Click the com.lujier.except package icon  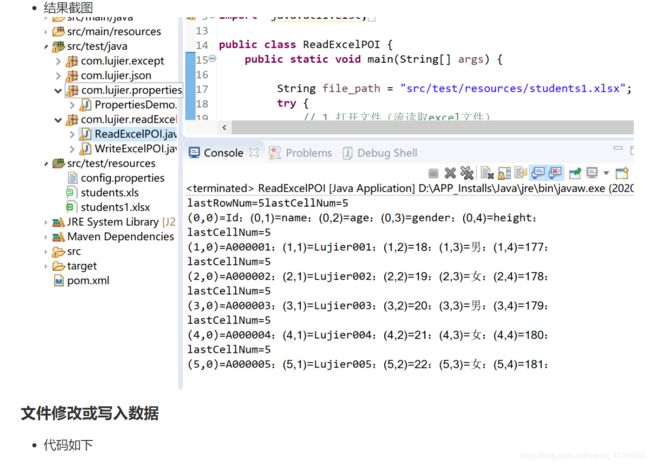pyautogui.click(x=72, y=61)
